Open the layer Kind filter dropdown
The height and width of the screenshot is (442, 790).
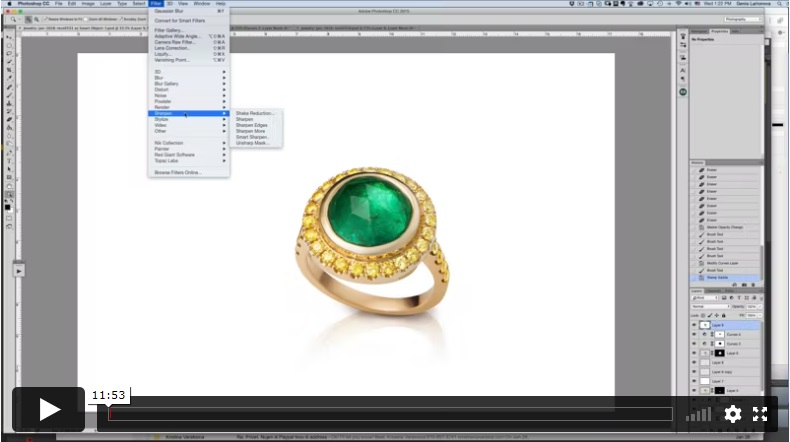point(705,298)
